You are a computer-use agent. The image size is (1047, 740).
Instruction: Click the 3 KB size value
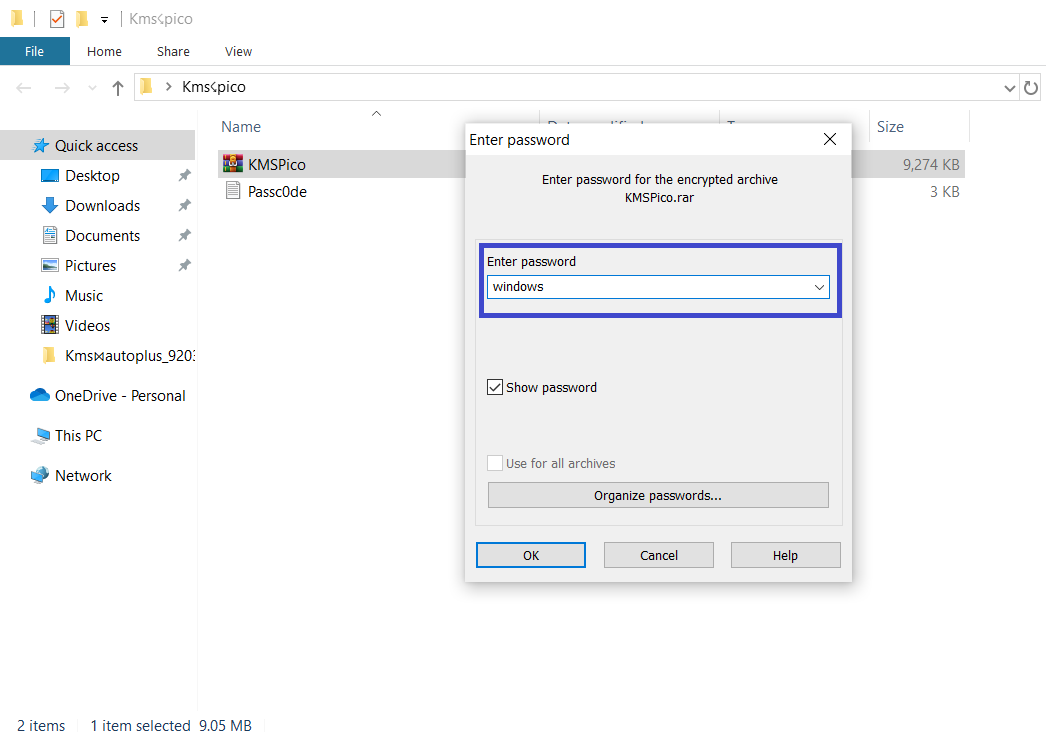click(x=945, y=192)
